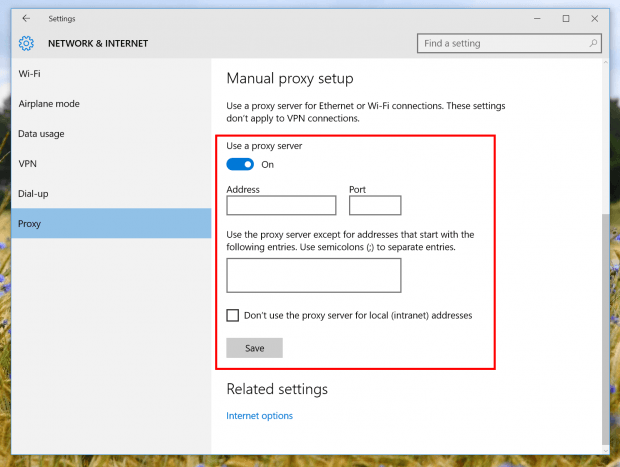Screen dimensions: 620x467
Task: Open Dial-up settings
Action: 111,194
